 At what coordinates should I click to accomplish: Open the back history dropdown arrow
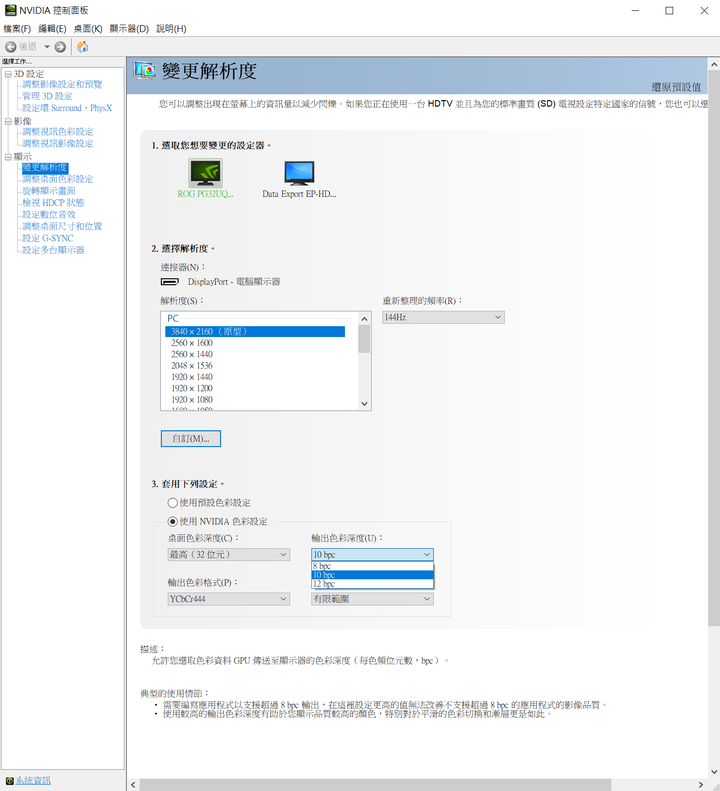tap(47, 47)
